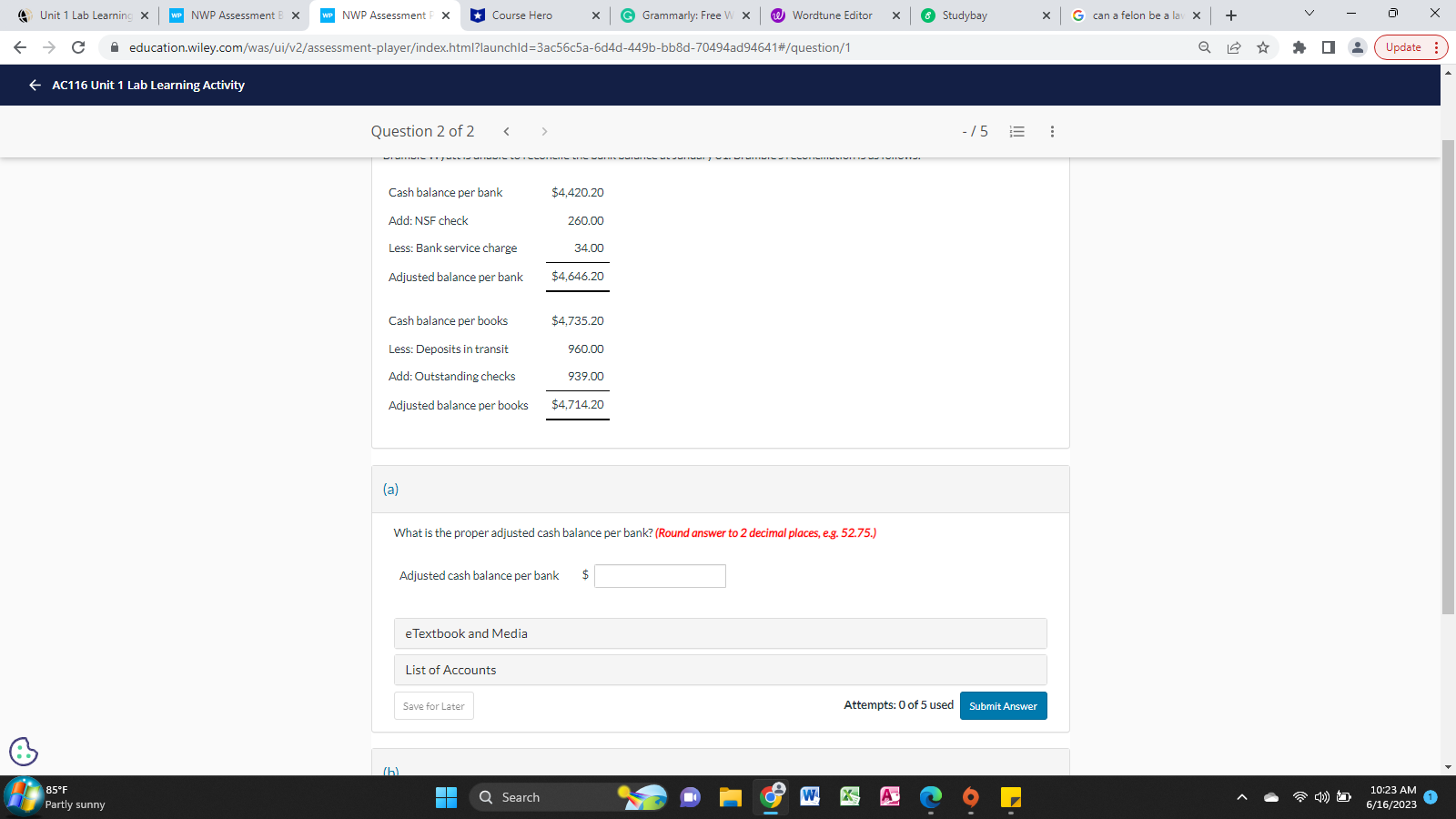Open the weather widget showing 85°F
The image size is (1456, 819).
56,797
